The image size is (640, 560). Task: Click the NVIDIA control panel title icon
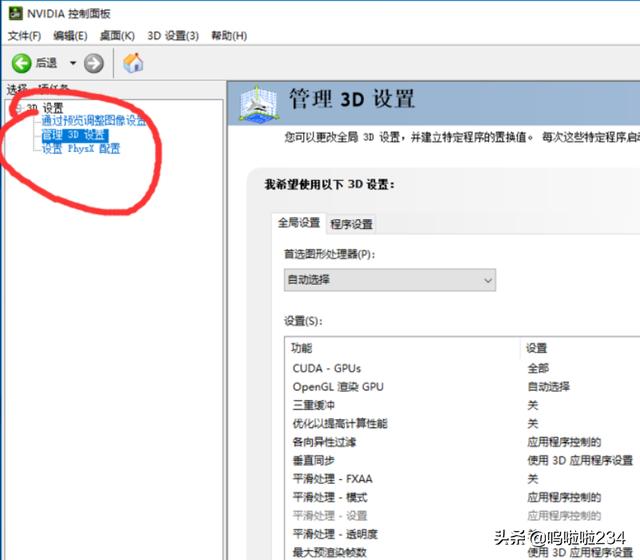click(x=16, y=13)
